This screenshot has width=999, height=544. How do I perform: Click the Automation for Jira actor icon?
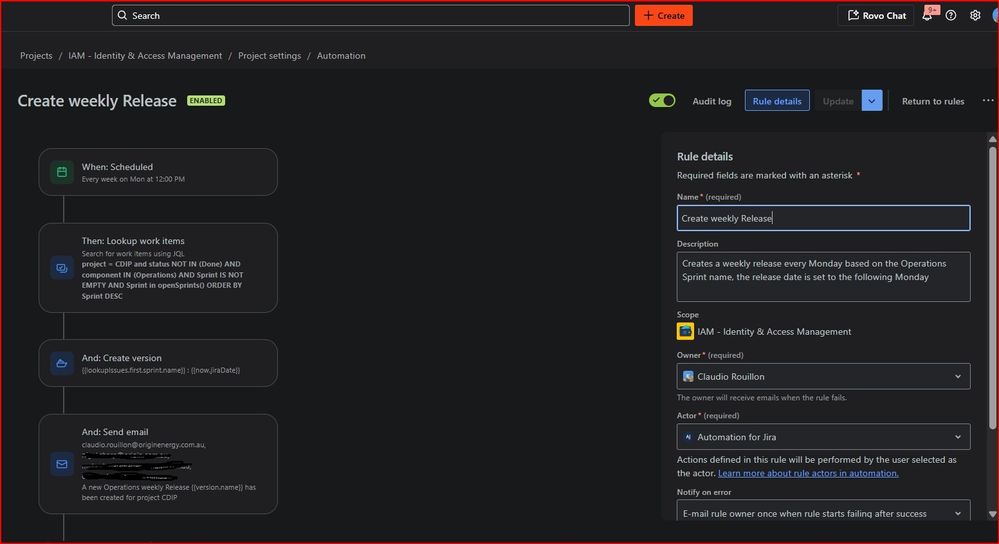click(688, 437)
